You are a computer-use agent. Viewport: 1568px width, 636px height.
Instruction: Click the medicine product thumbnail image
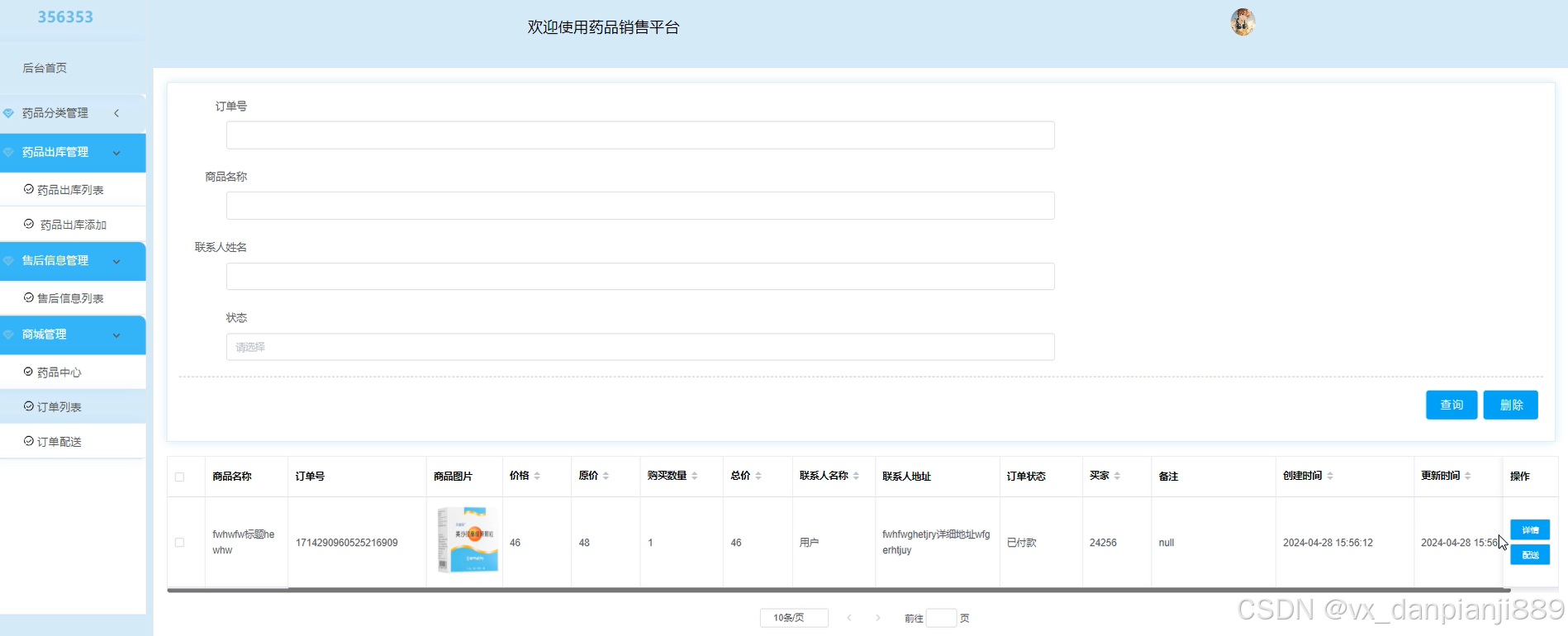pos(467,540)
